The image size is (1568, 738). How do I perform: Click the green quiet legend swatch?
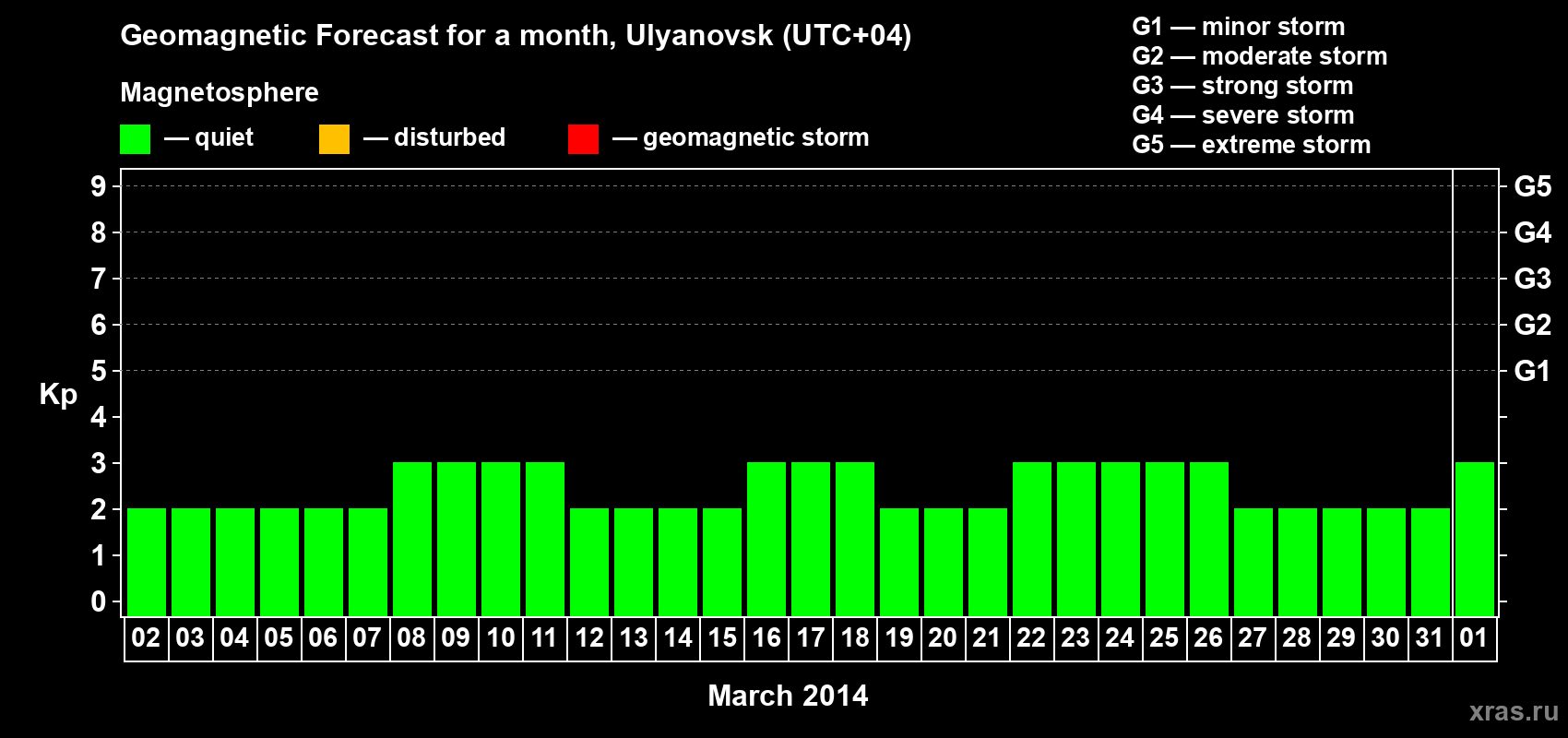coord(135,139)
